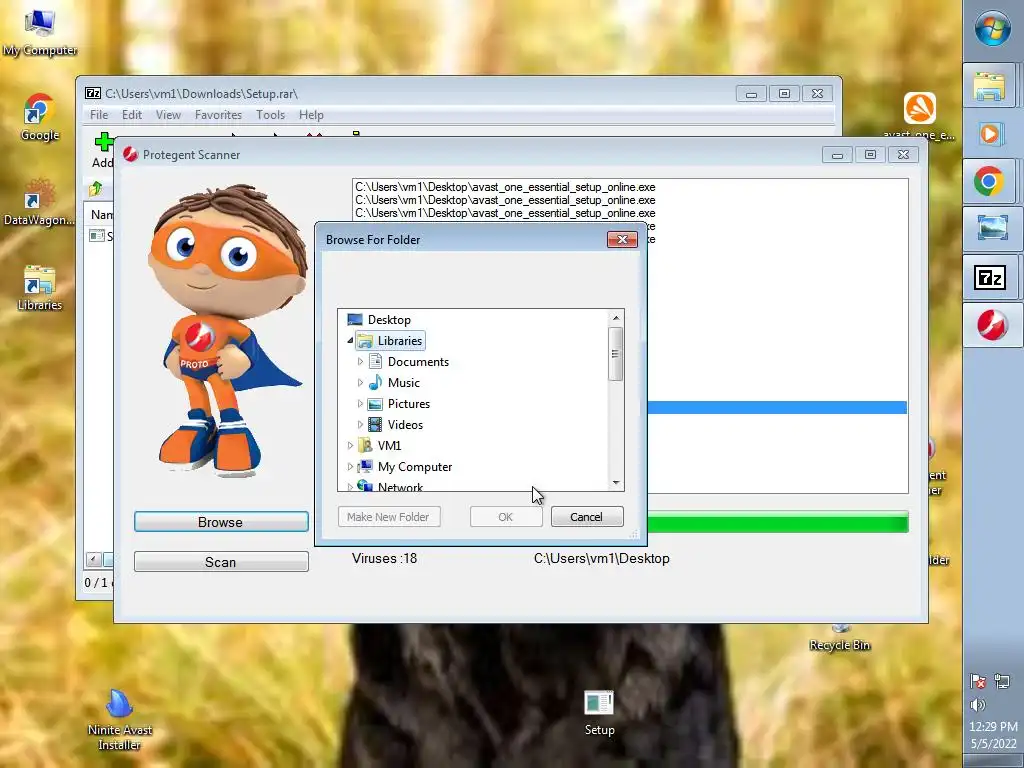This screenshot has width=1024, height=768.
Task: Open Libraries desktop shortcut
Action: 40,287
